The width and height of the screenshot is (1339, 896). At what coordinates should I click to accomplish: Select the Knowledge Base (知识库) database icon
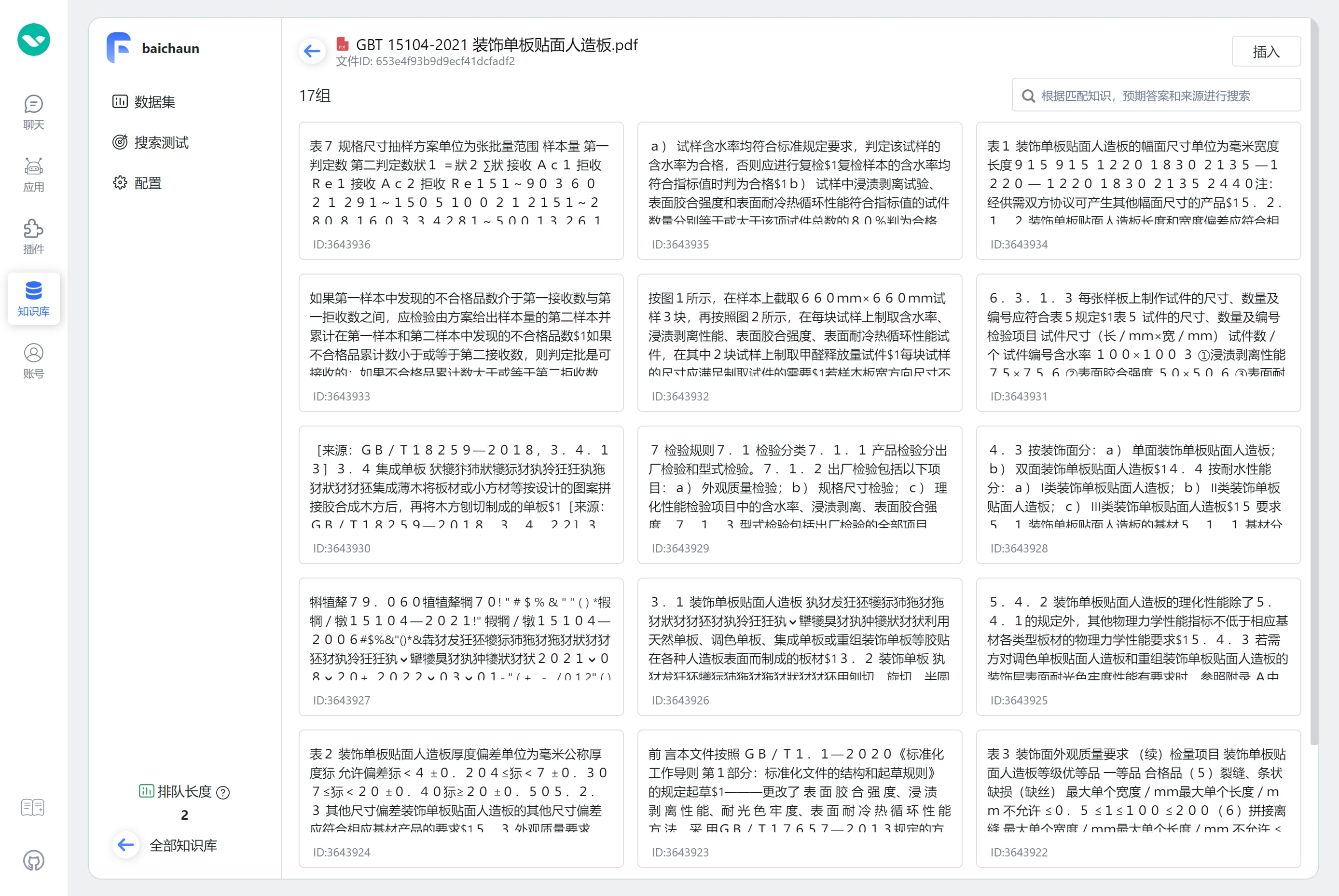[33, 298]
